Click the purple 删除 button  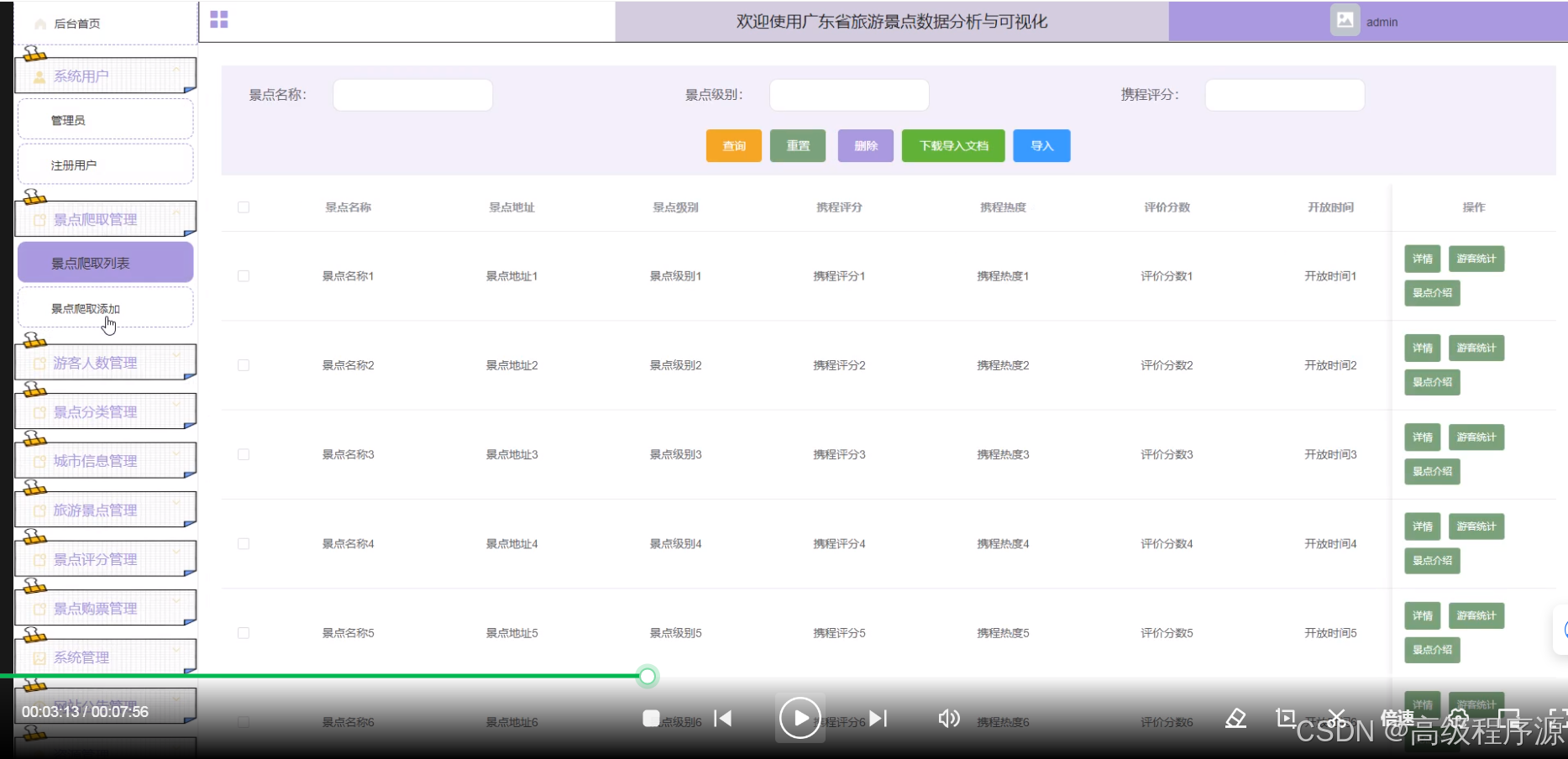(x=866, y=146)
